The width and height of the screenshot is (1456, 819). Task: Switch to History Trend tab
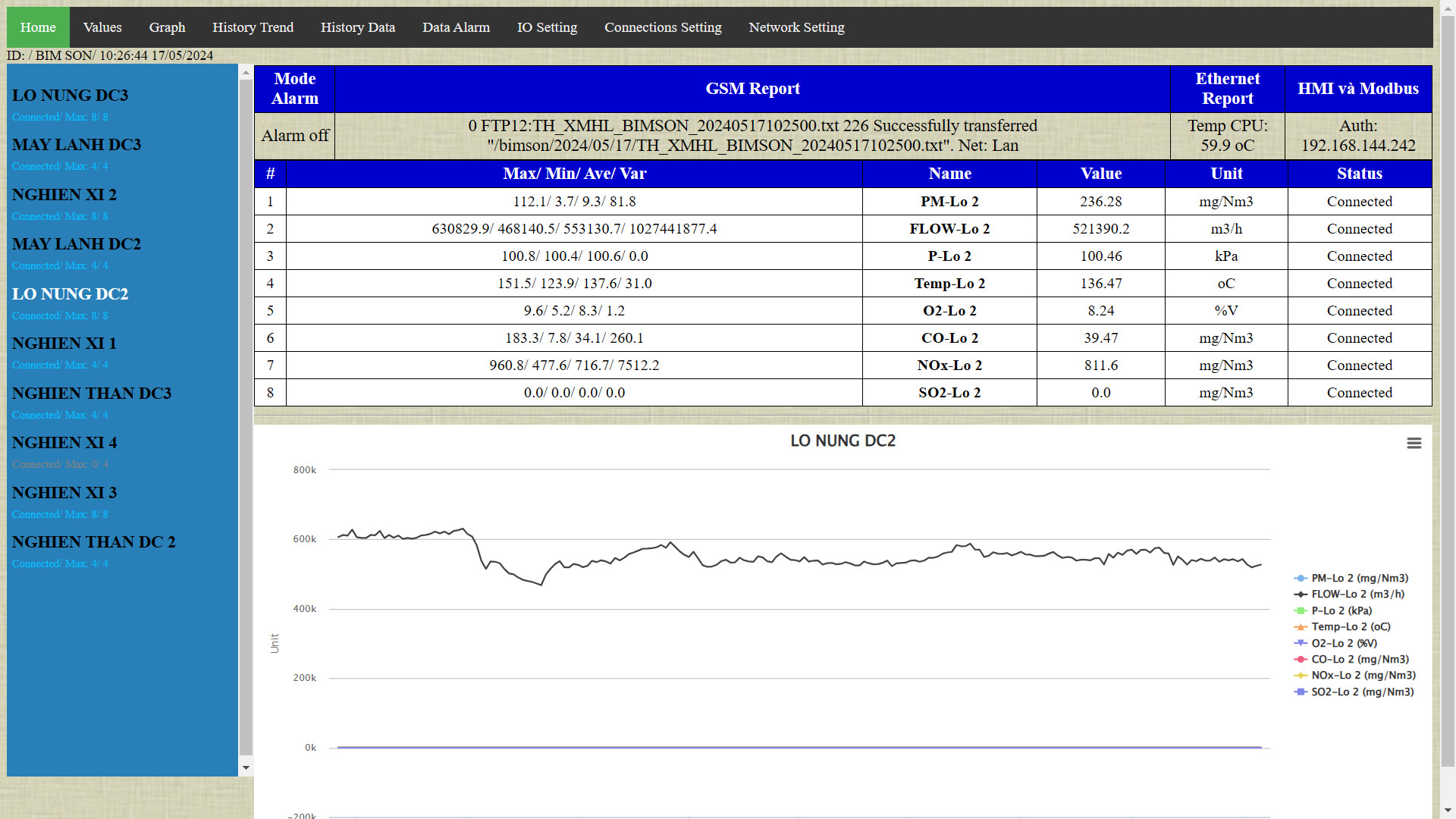click(x=253, y=27)
